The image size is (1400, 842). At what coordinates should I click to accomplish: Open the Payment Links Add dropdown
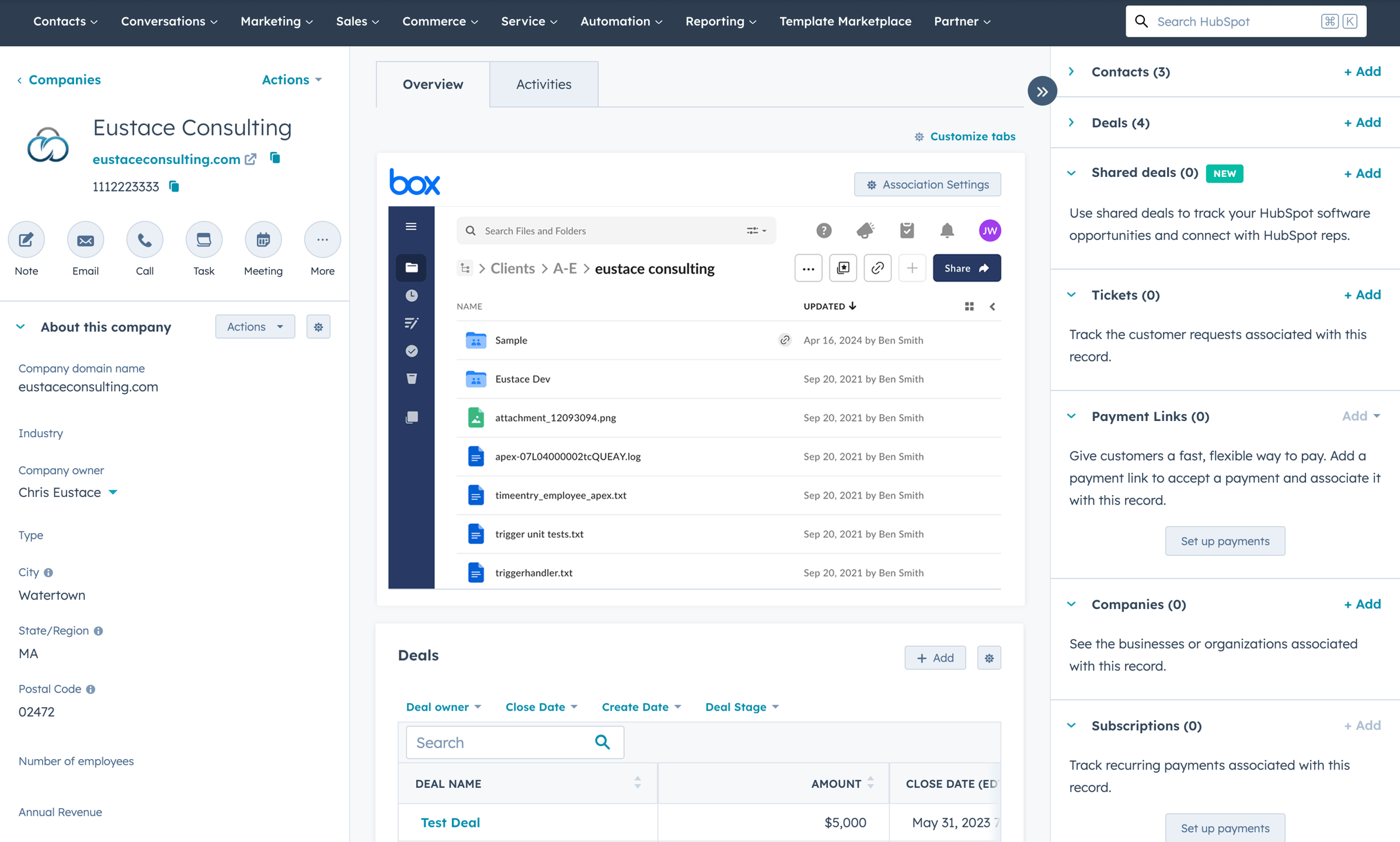[x=1361, y=416]
